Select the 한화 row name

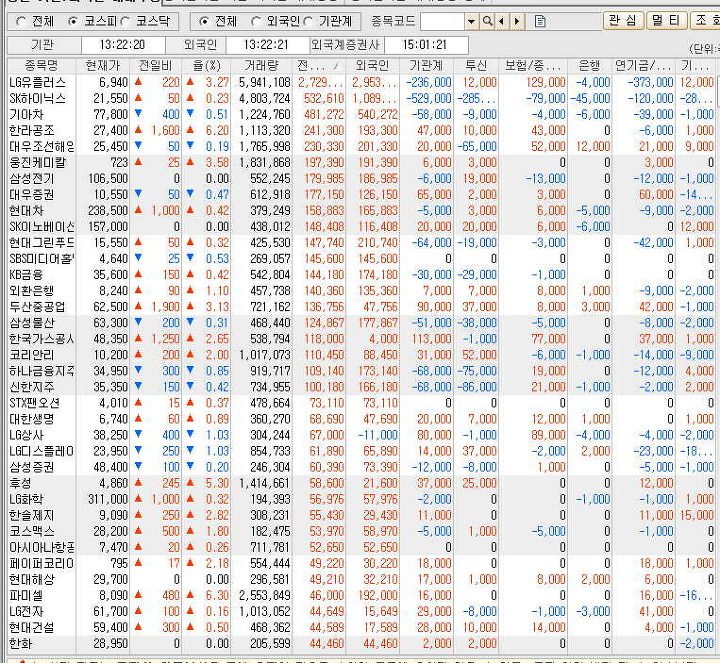click(21, 644)
